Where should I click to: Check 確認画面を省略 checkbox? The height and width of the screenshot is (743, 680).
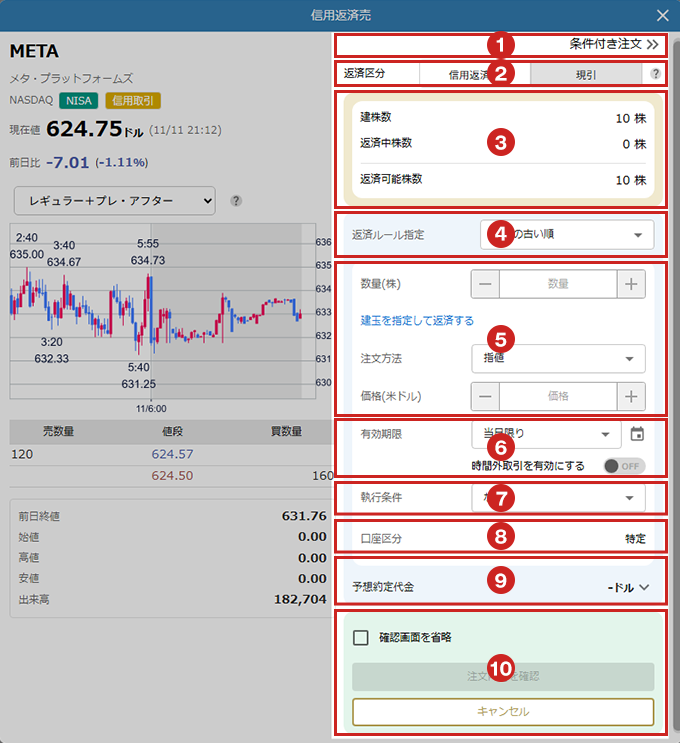361,637
